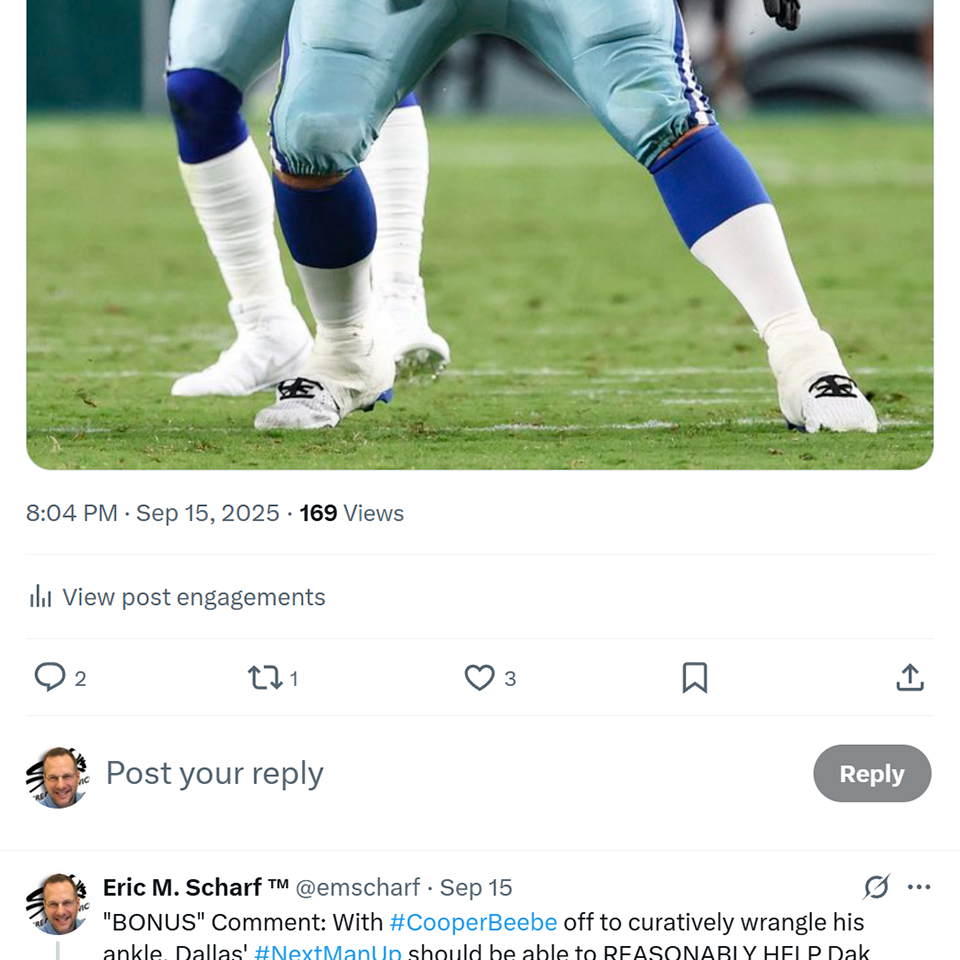Bookmark this post

(694, 678)
